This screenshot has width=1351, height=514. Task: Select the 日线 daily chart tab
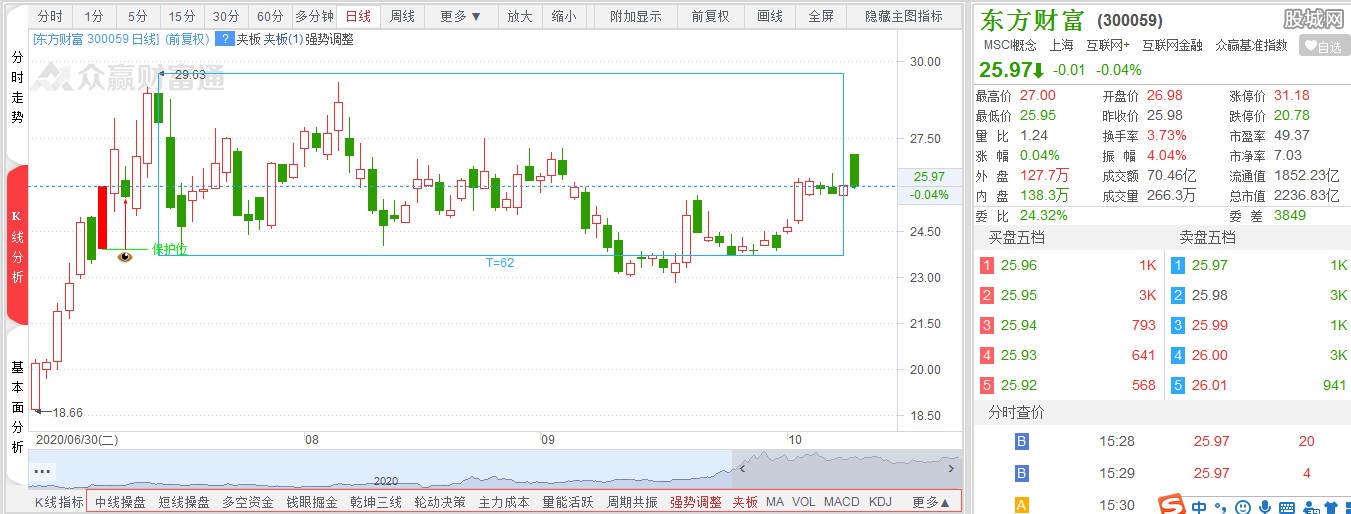[x=358, y=16]
